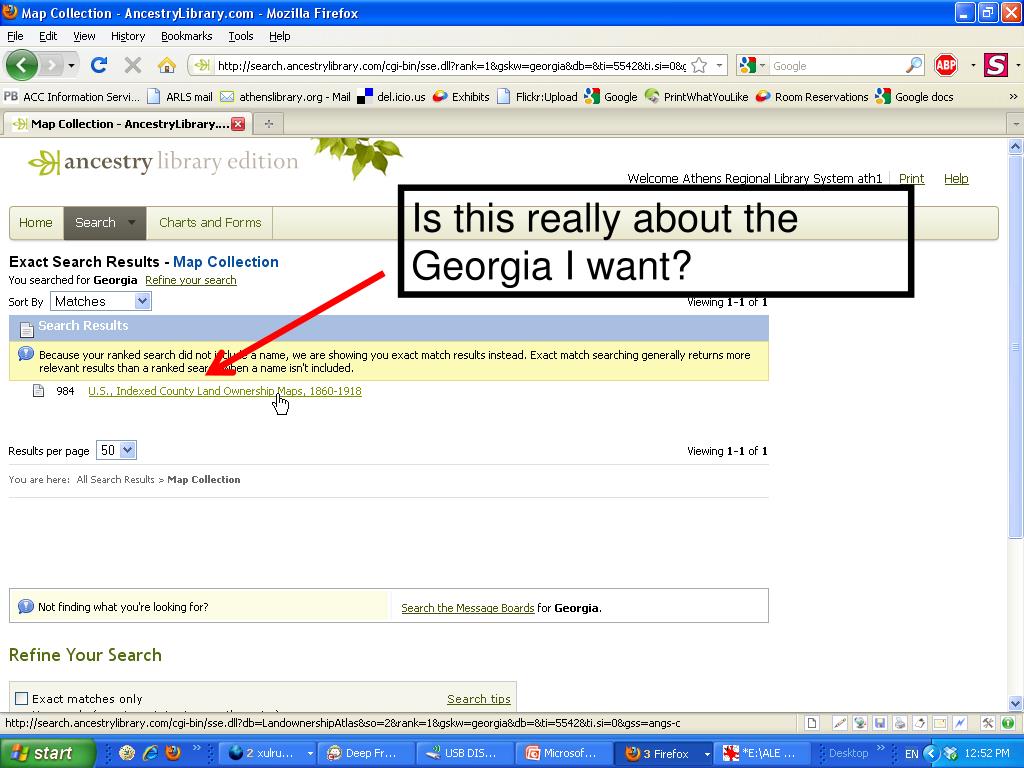Click the Help link at top right
1024x768 pixels.
956,178
